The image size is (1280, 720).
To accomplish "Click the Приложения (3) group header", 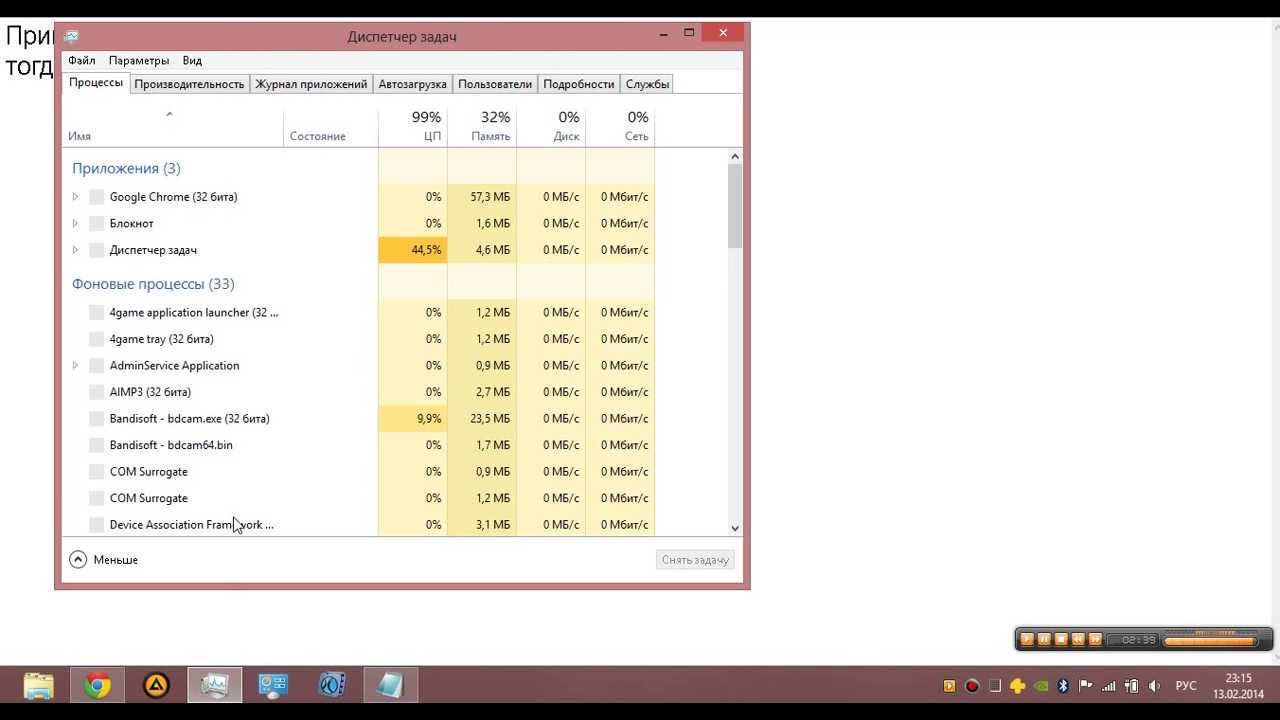I will [x=126, y=168].
